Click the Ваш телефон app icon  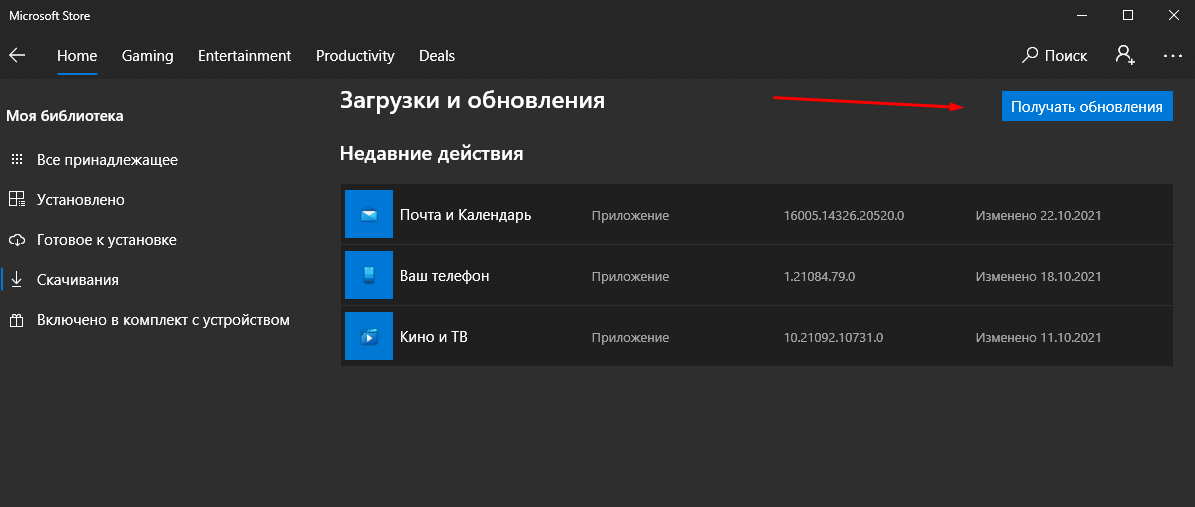click(x=369, y=275)
